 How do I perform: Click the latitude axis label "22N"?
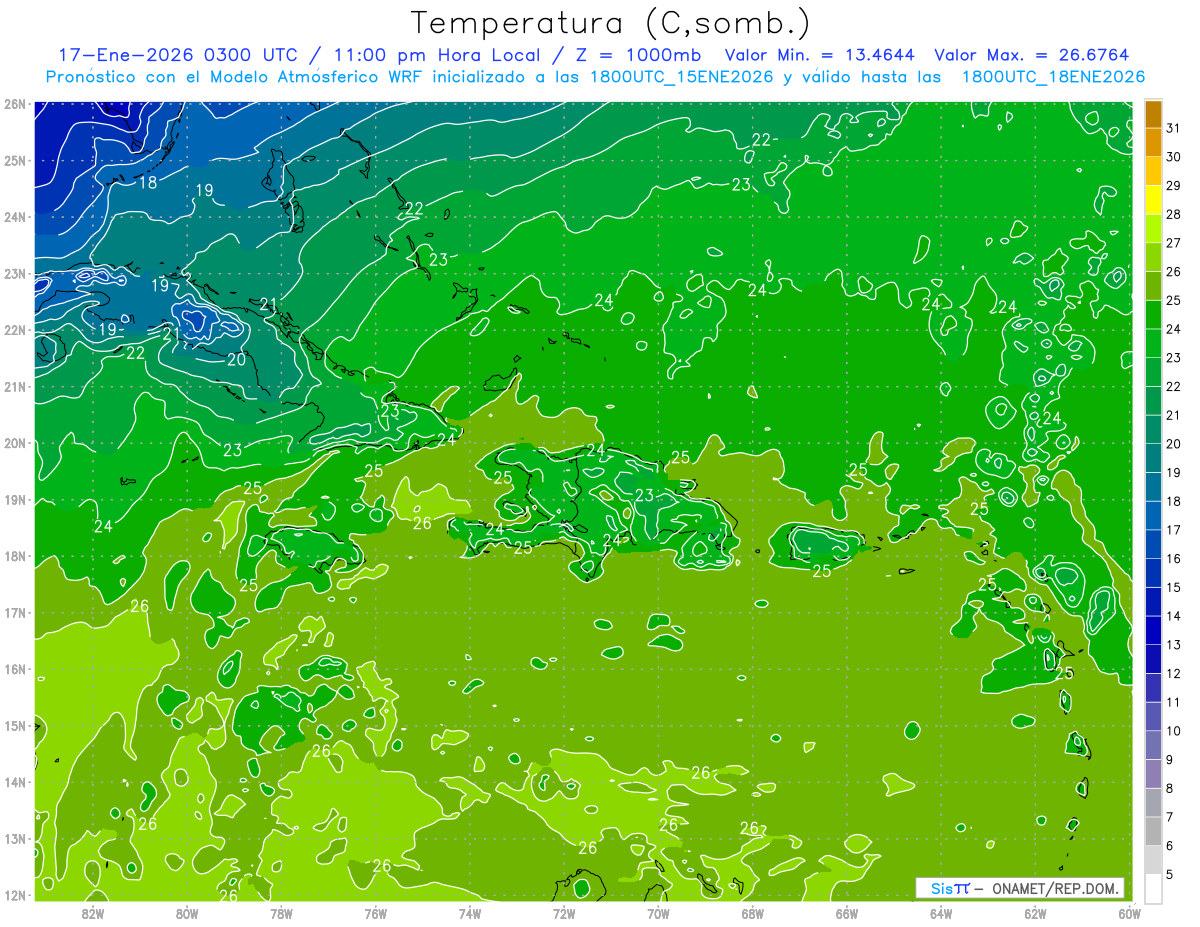(14, 330)
